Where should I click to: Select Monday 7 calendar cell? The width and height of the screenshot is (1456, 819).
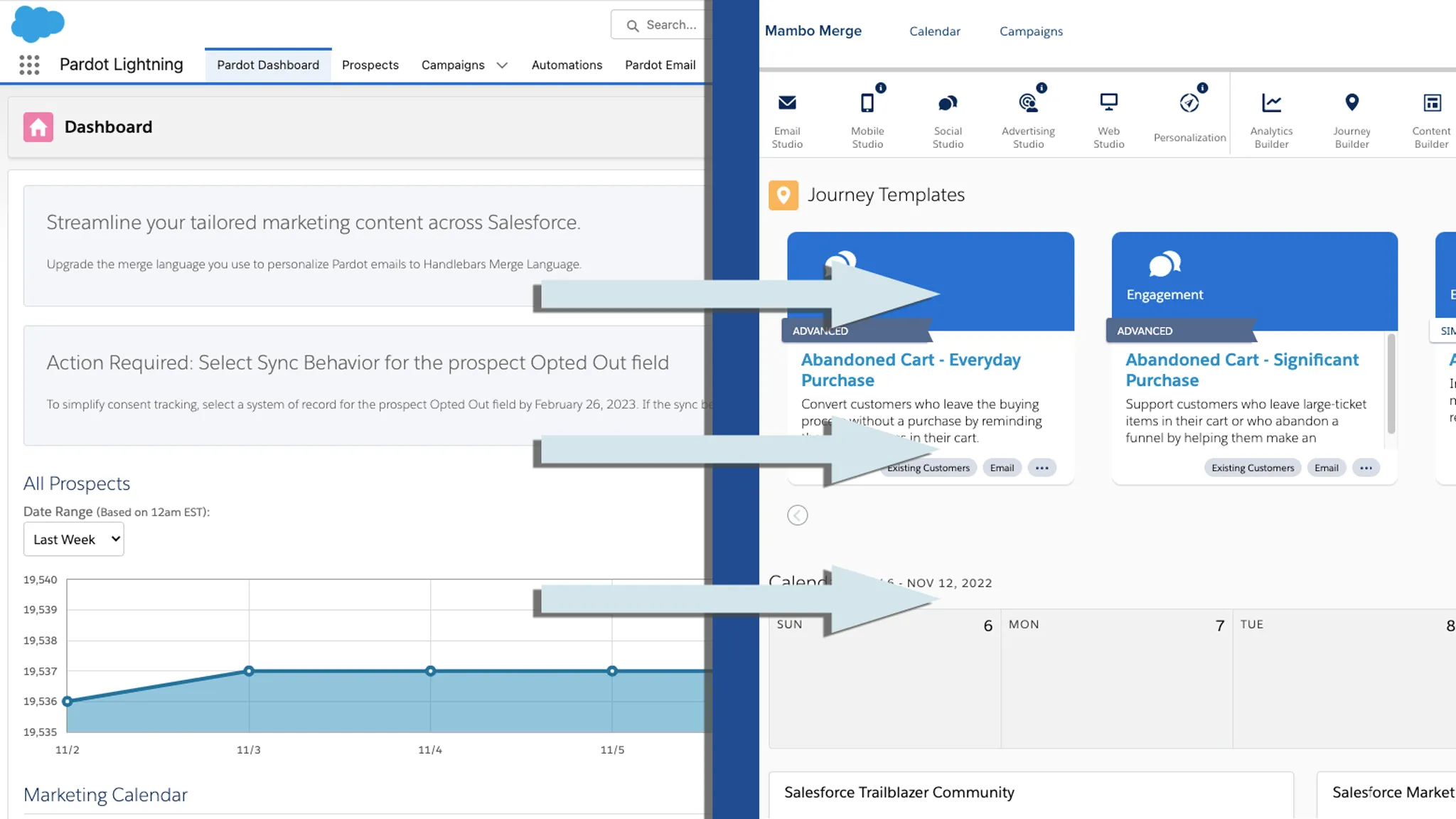click(1117, 679)
